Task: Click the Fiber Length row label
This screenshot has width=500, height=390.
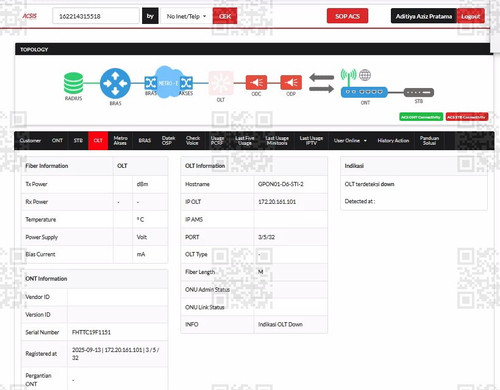Action: (200, 272)
